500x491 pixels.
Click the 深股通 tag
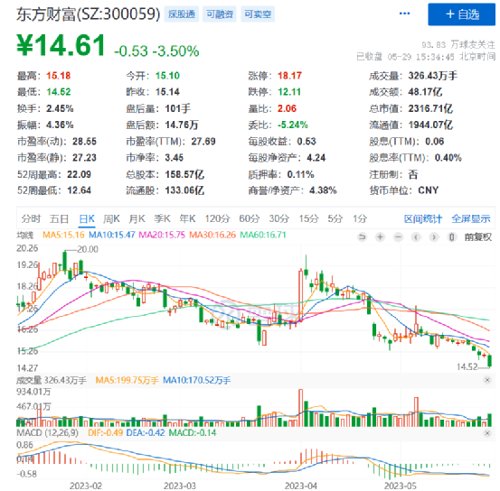181,14
